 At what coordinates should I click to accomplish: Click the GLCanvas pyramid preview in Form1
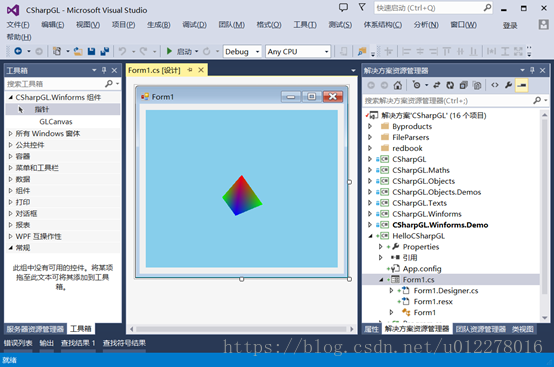point(242,195)
